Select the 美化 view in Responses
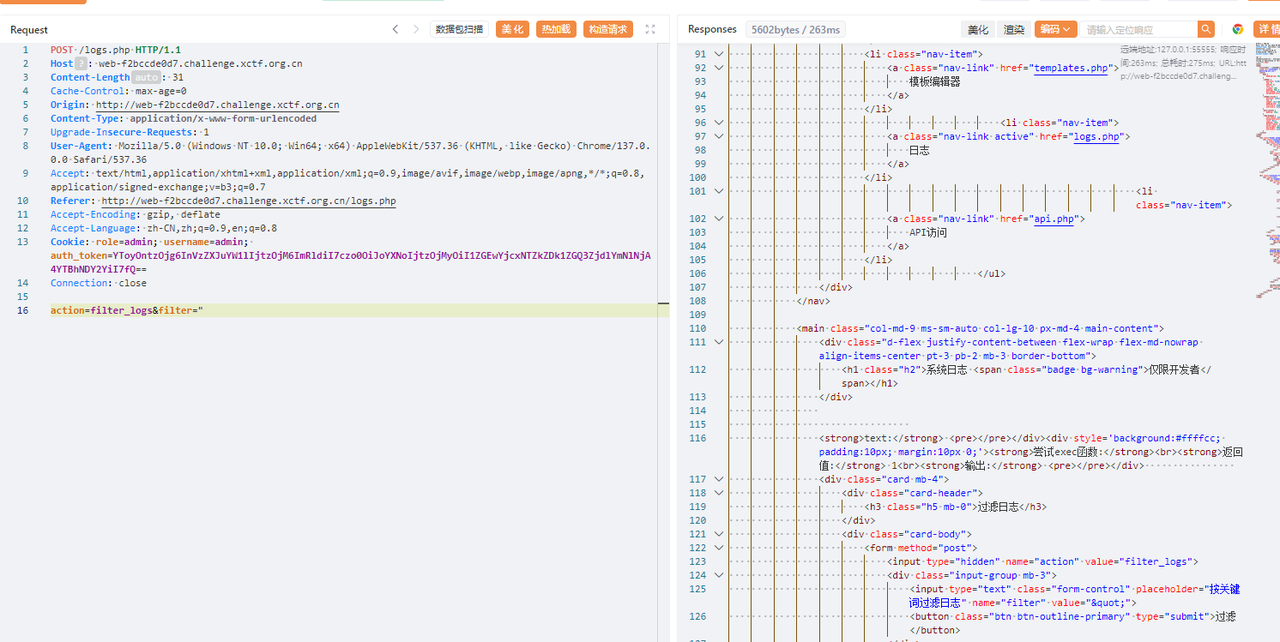Screen dimensions: 1280x642 (977, 30)
